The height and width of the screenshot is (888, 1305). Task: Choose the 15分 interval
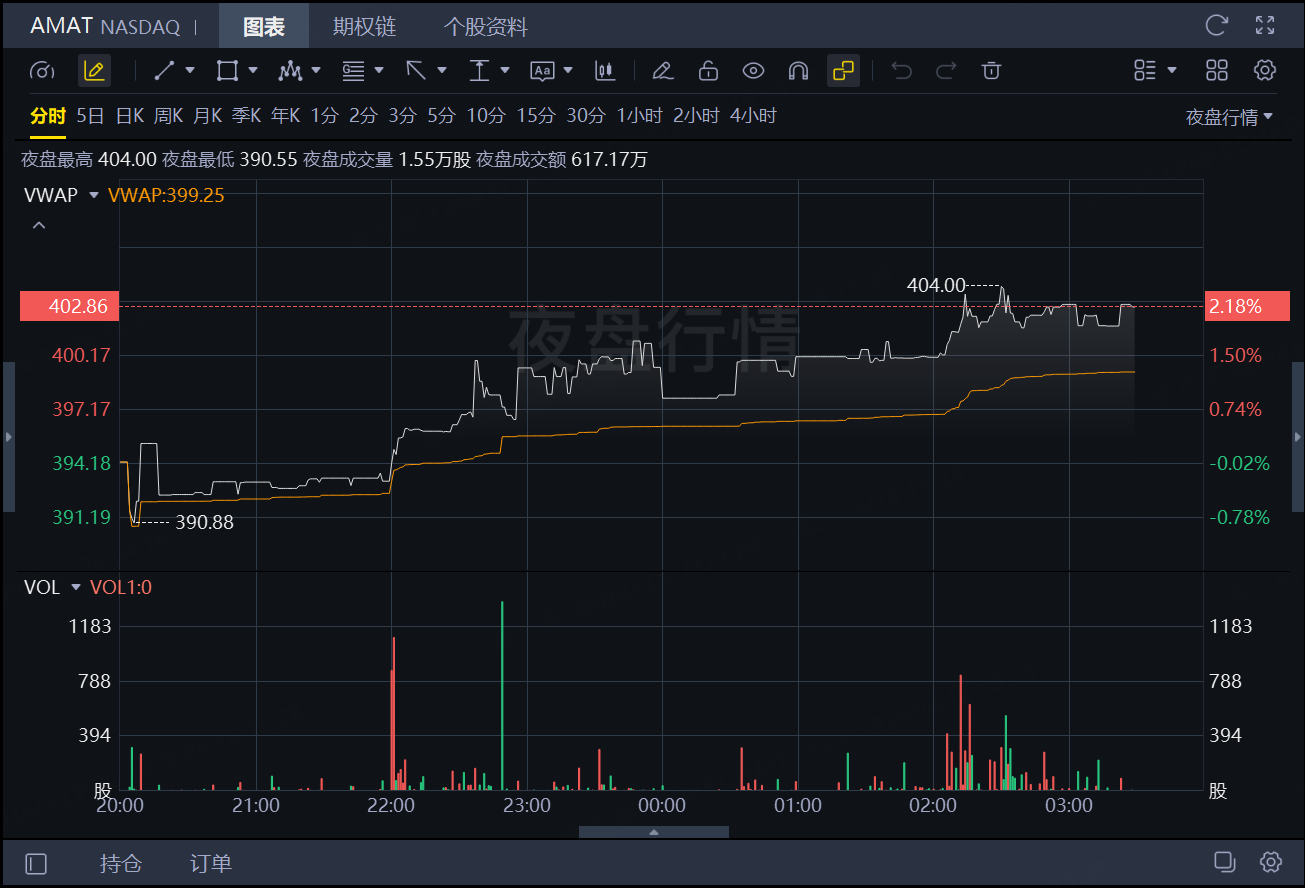tap(535, 117)
